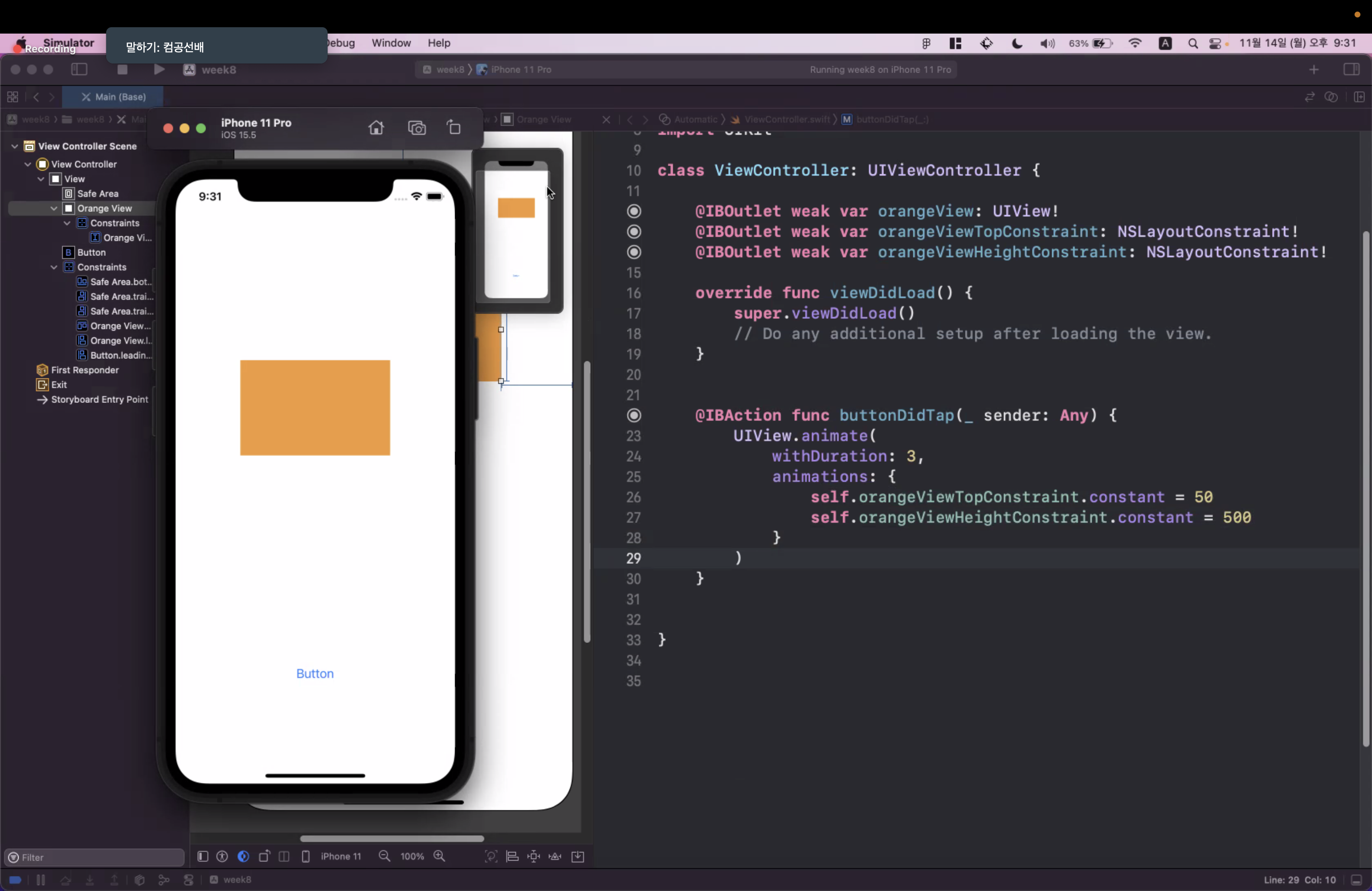
Task: Collapse the View's Constraints group
Action: coord(54,267)
